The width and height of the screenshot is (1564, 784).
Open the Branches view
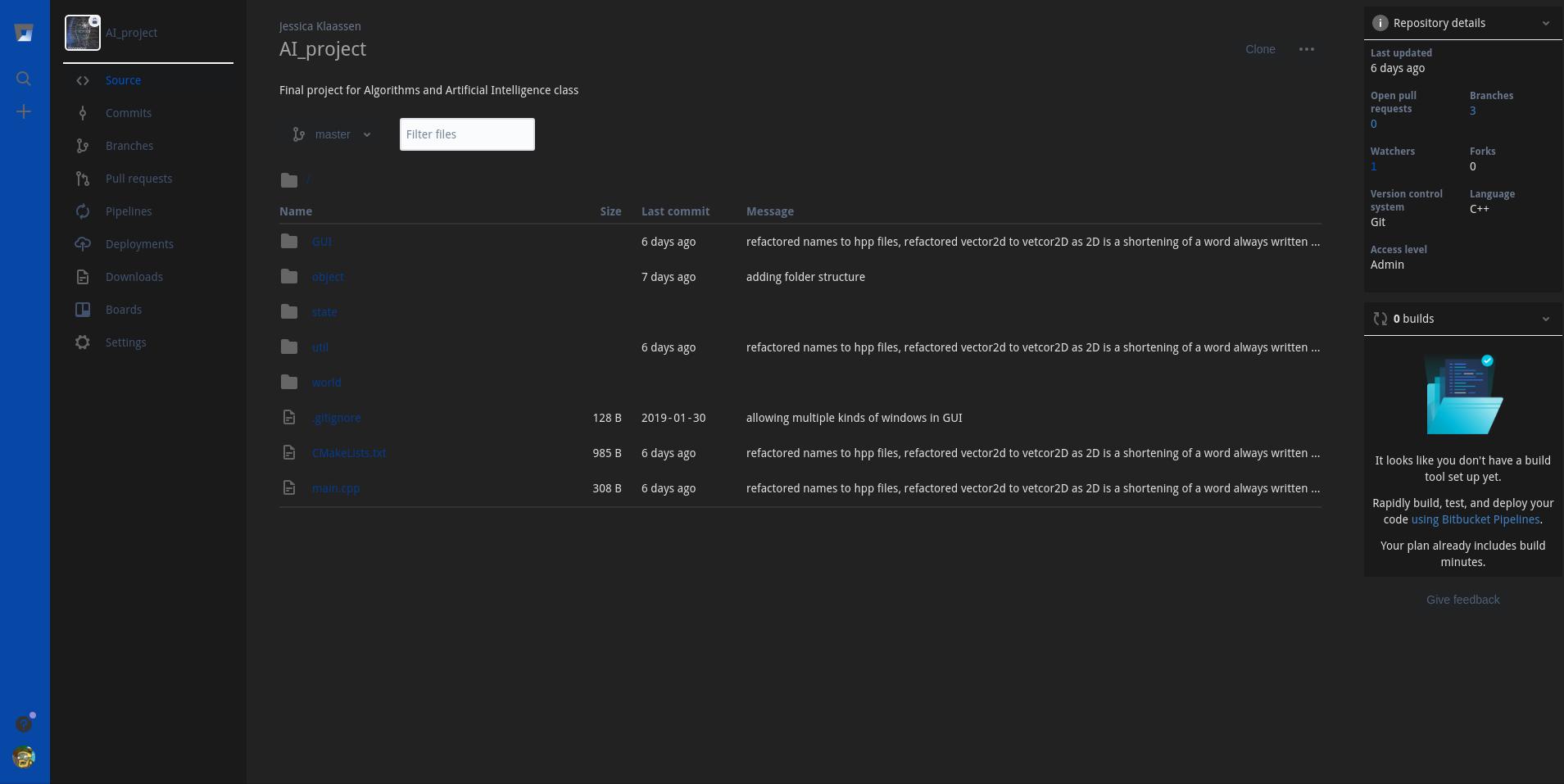click(x=129, y=145)
